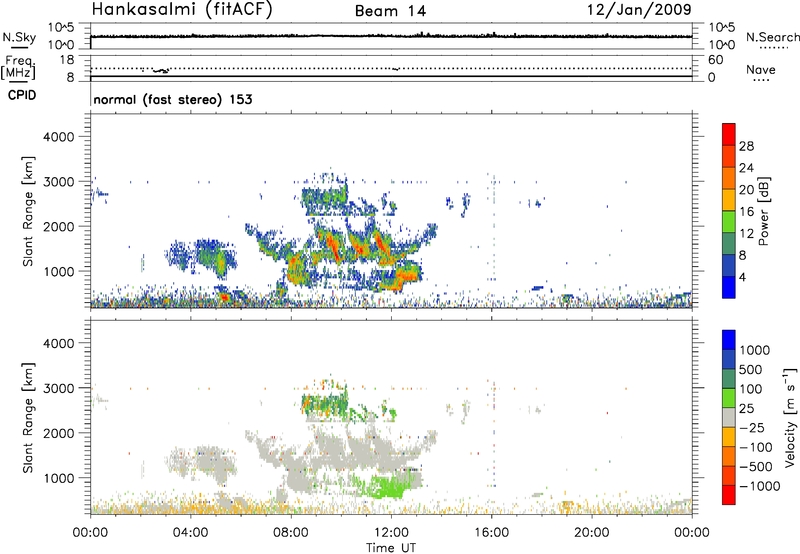Click the 16 tick label on Power colorbar

(746, 212)
